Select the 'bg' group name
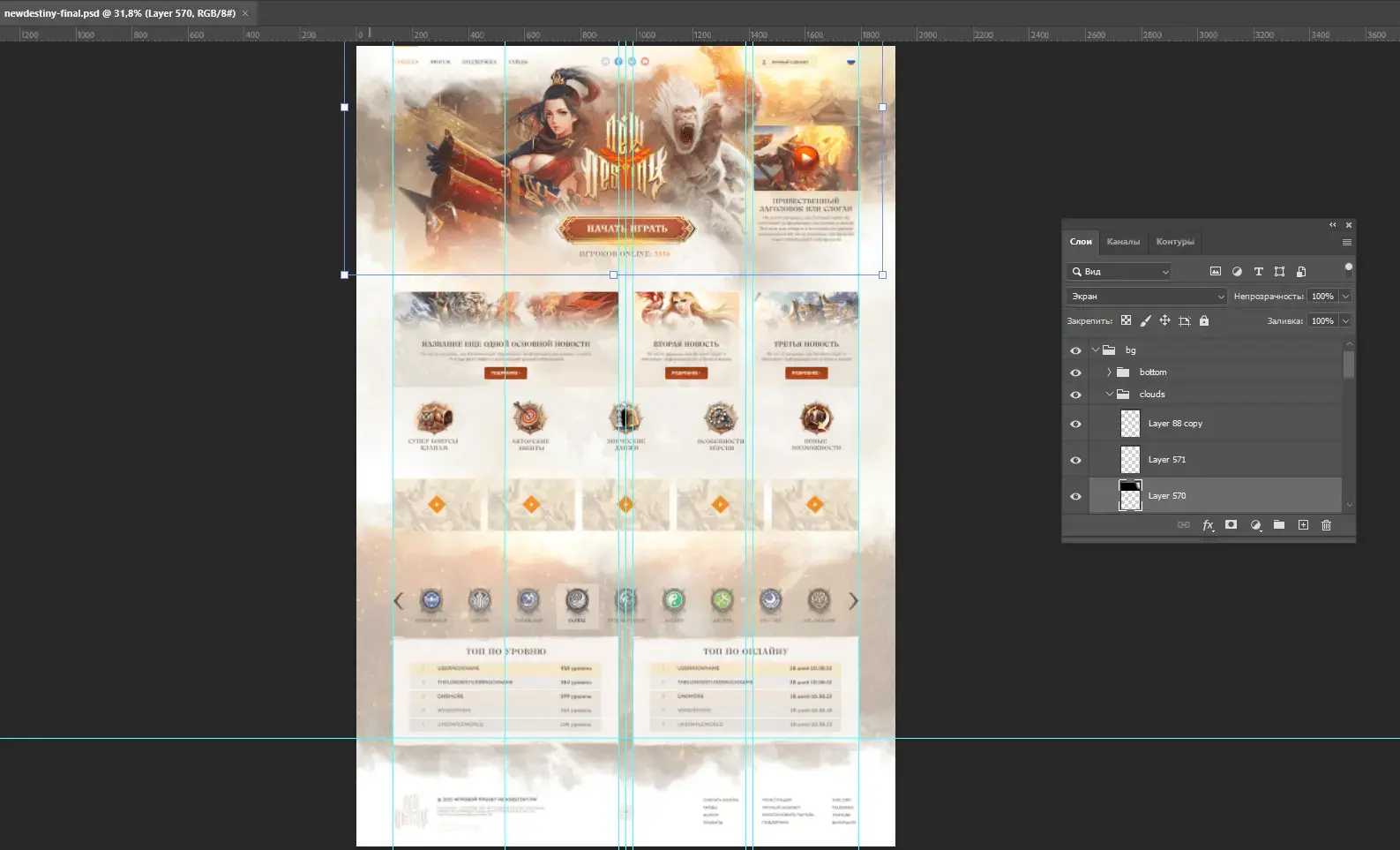This screenshot has width=1400, height=850. [x=1130, y=350]
